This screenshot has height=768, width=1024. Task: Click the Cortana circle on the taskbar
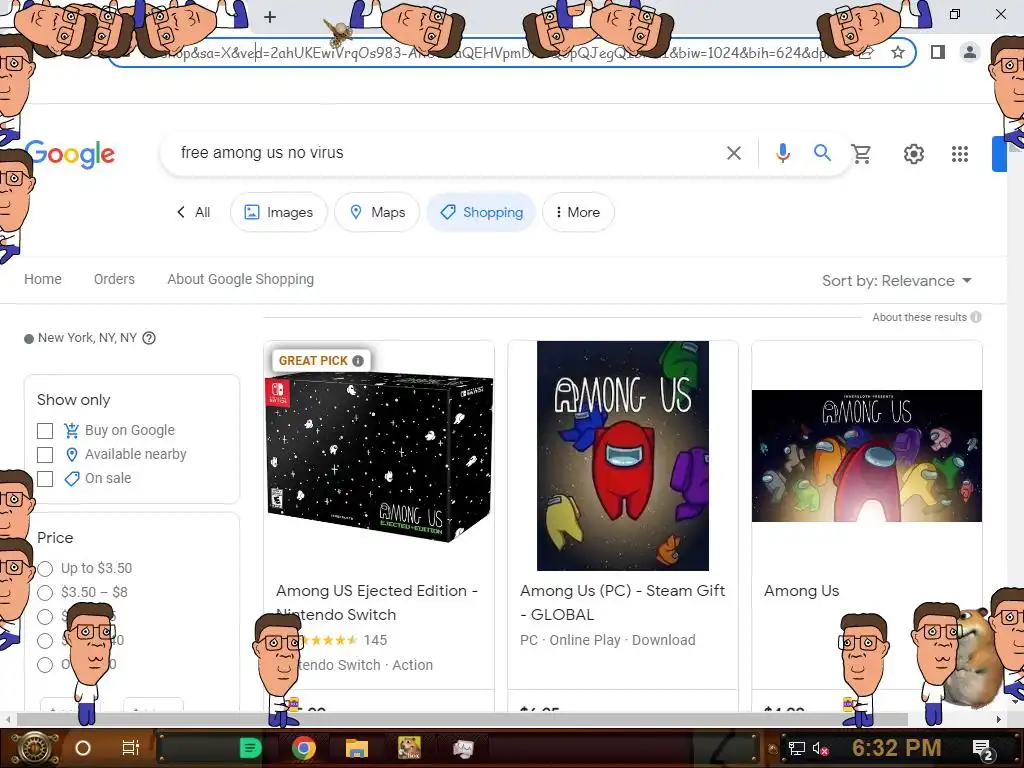[83, 748]
